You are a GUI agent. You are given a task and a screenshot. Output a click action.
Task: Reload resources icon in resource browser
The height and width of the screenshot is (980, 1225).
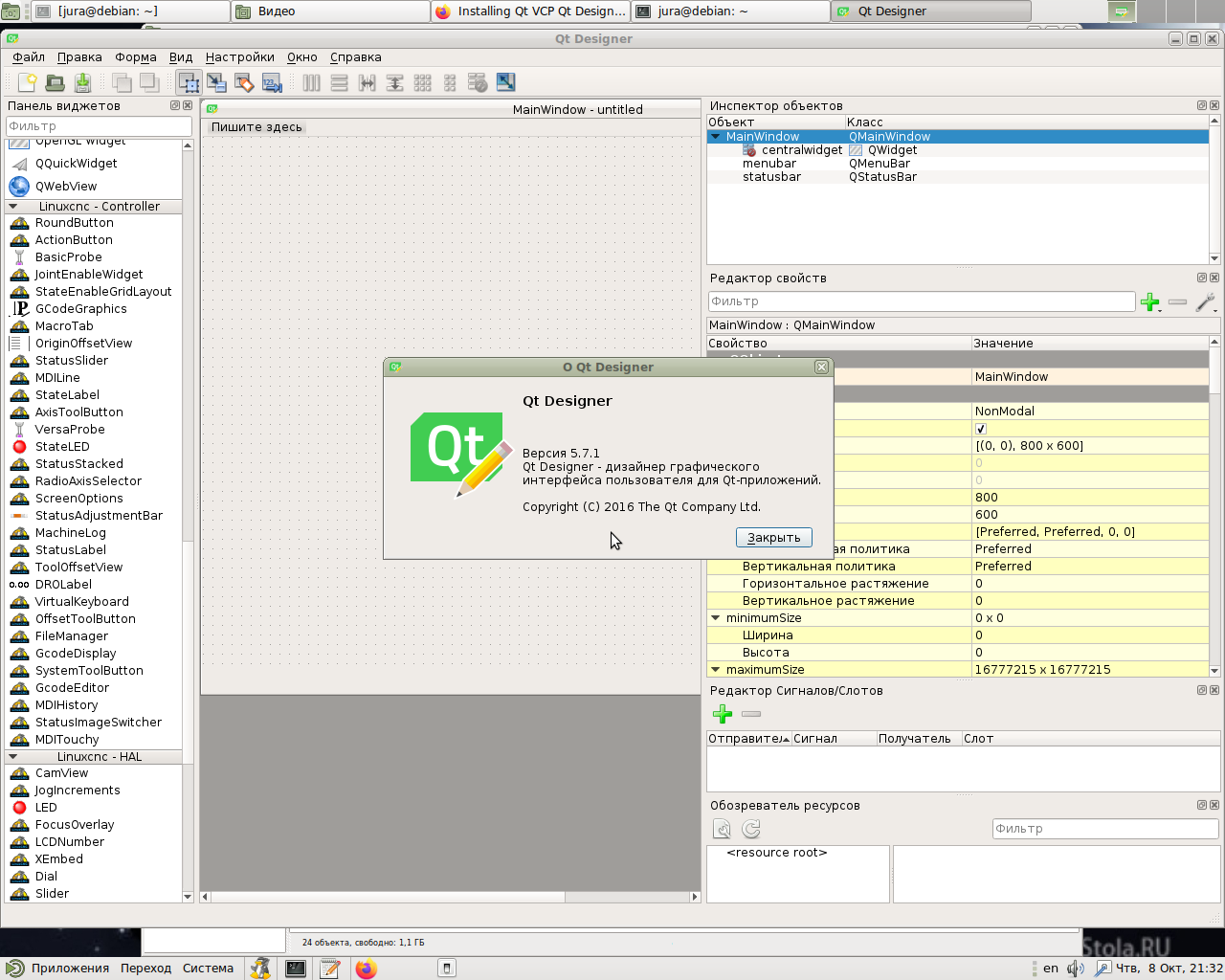[x=751, y=829]
